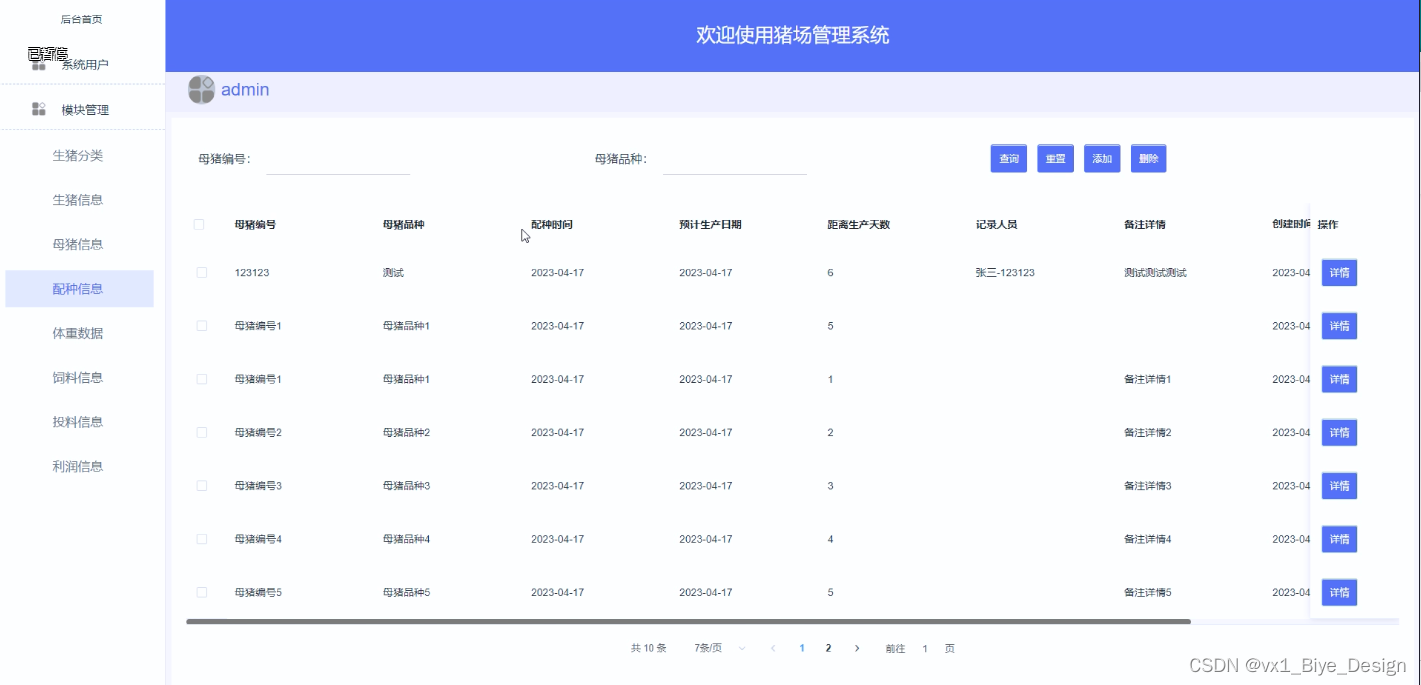This screenshot has height=685, width=1421.
Task: Open 母猪信息 menu item
Action: [x=78, y=244]
